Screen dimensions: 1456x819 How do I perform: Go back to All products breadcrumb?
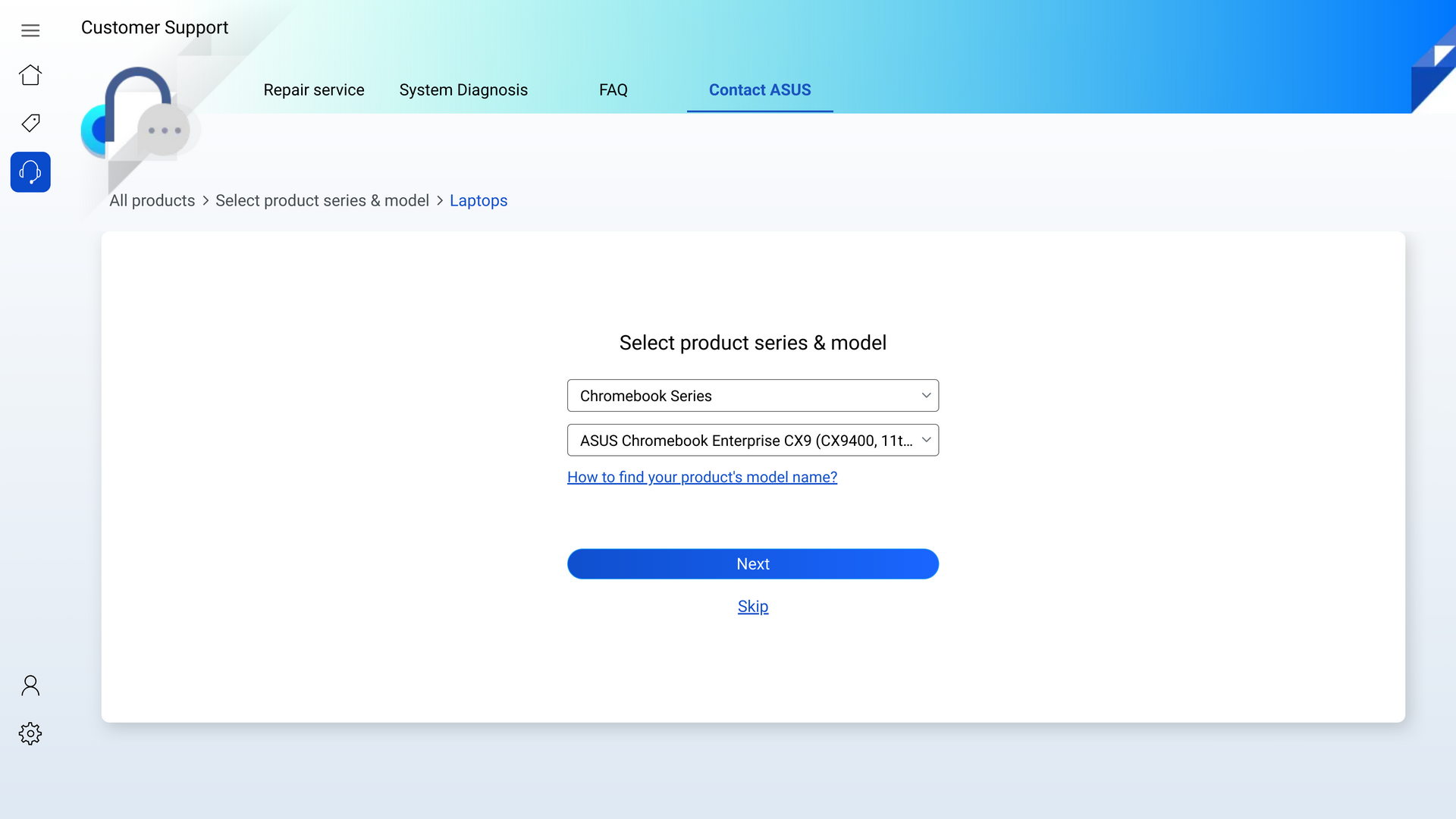point(152,200)
